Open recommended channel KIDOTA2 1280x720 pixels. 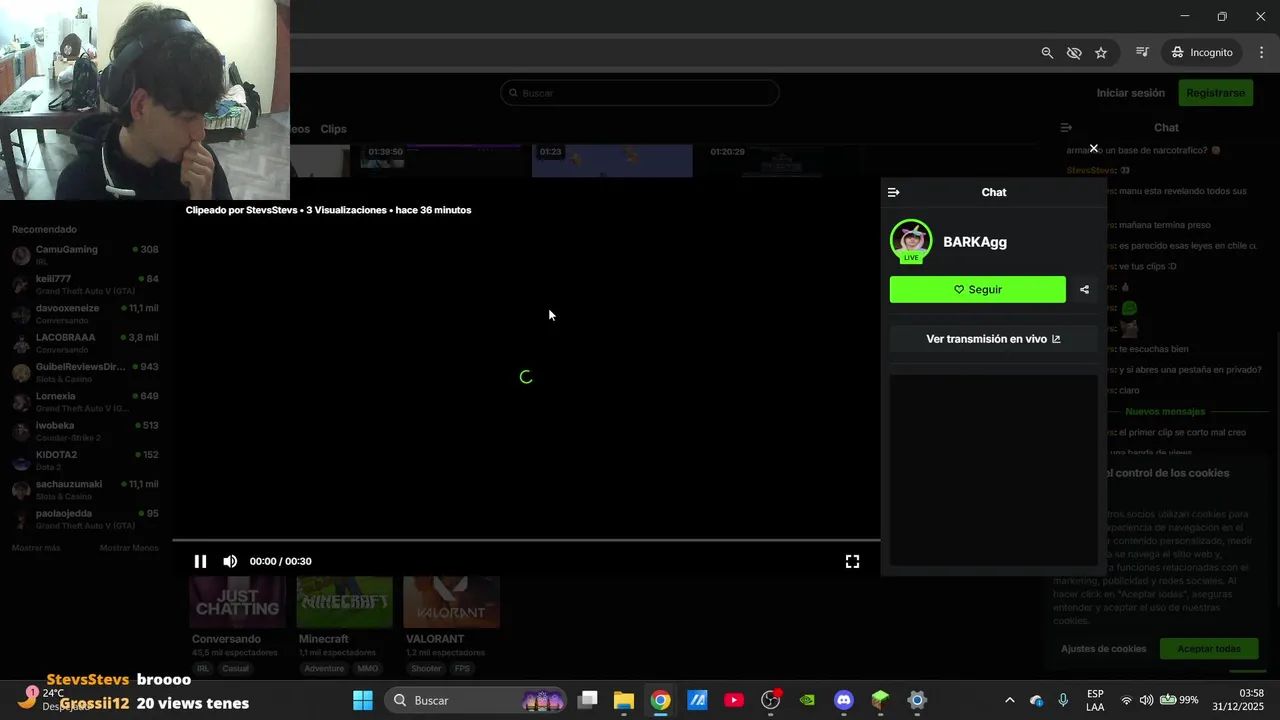(85, 460)
